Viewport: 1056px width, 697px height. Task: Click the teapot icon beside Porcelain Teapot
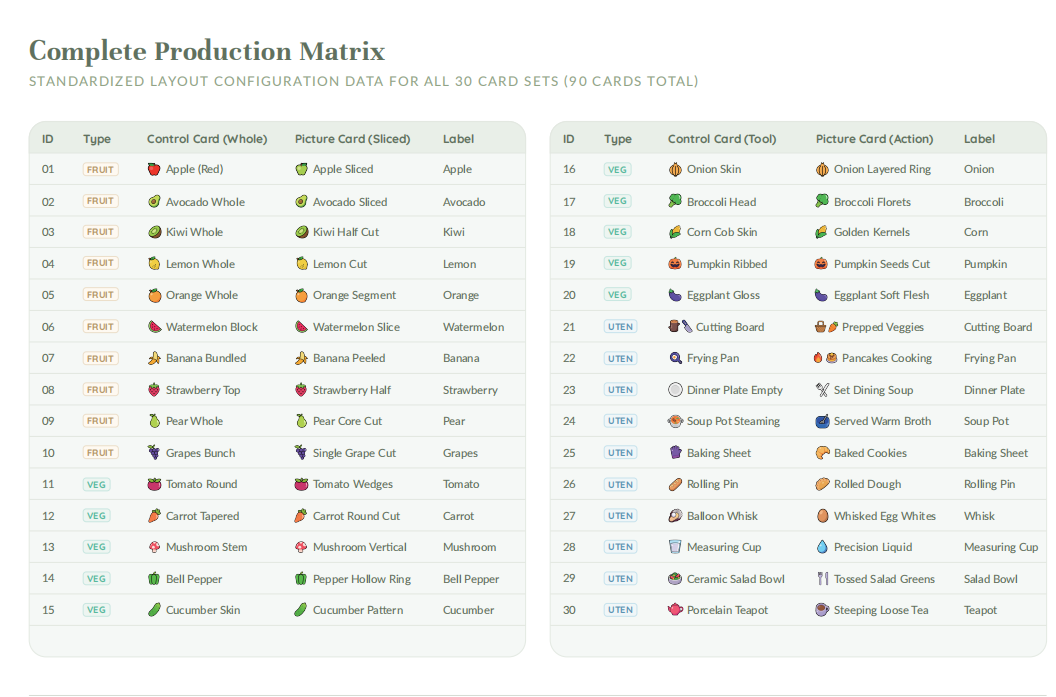pos(675,610)
